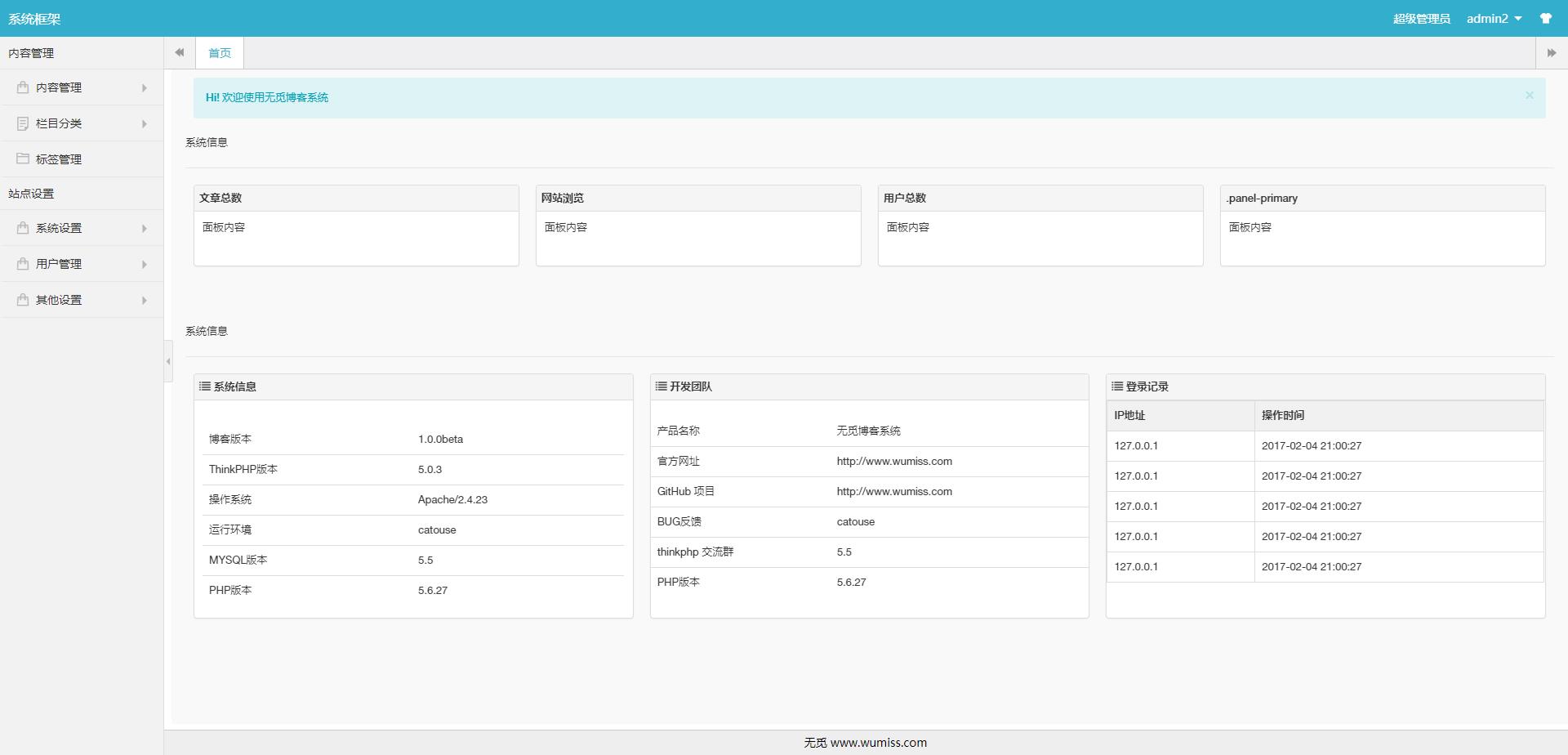Close the welcome alert banner
The height and width of the screenshot is (755, 1568).
(x=1530, y=95)
